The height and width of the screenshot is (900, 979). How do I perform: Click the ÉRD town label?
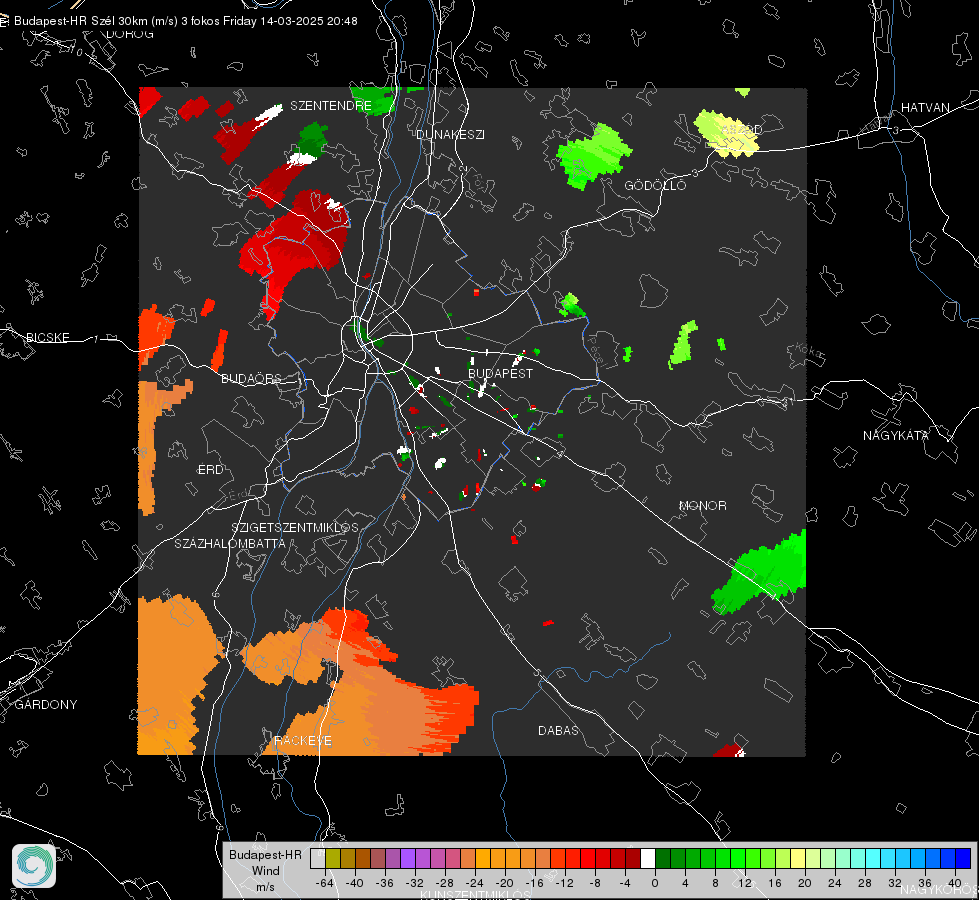click(x=210, y=470)
